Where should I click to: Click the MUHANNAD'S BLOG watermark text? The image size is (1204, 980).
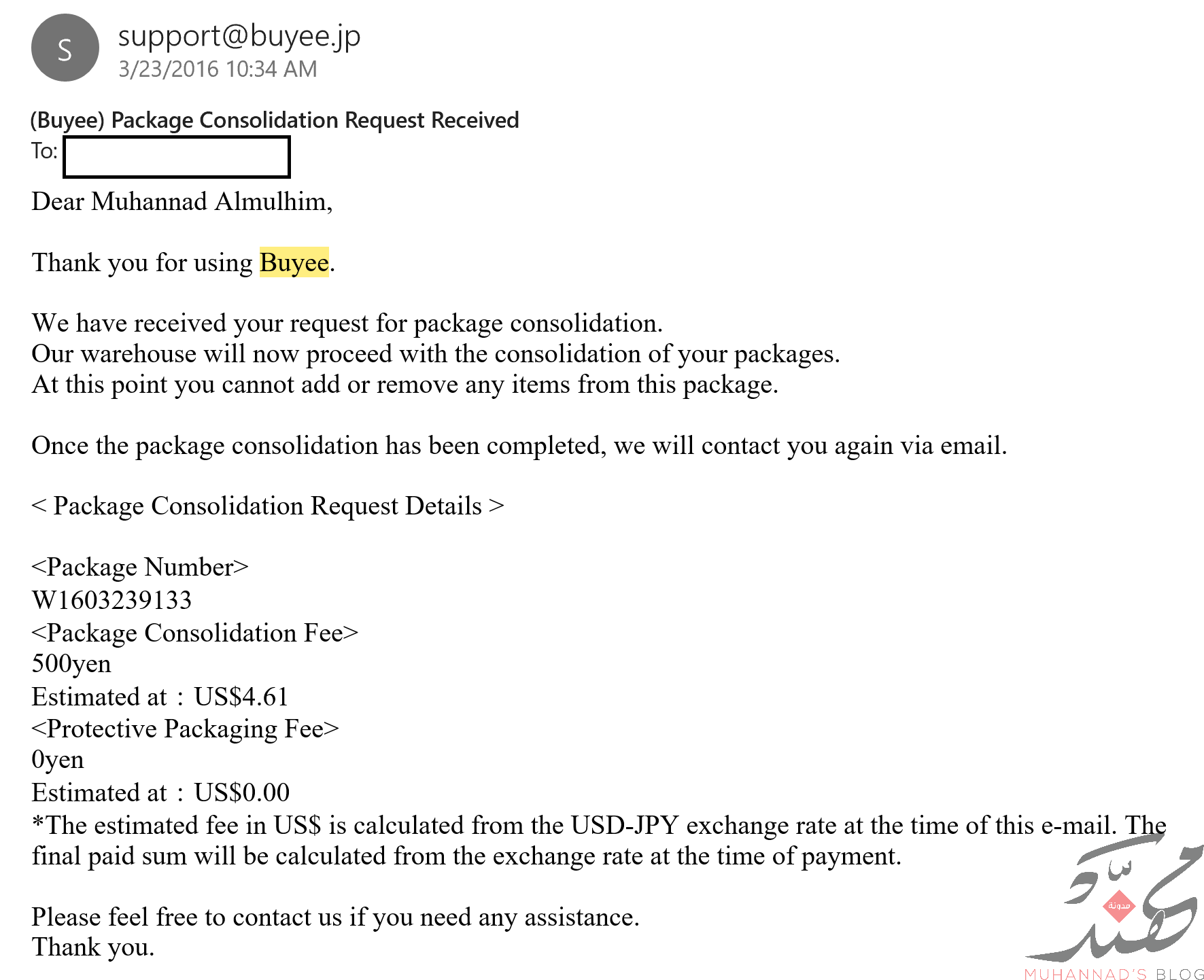[1114, 973]
